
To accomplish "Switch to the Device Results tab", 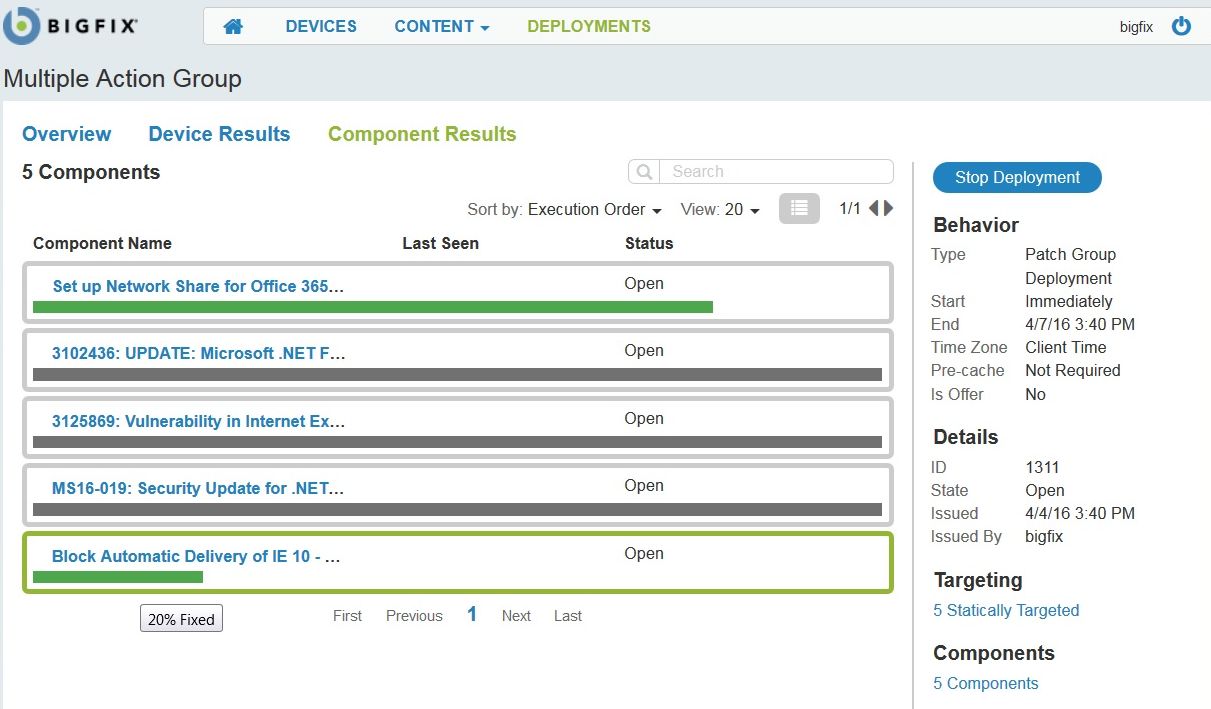I will tap(219, 134).
